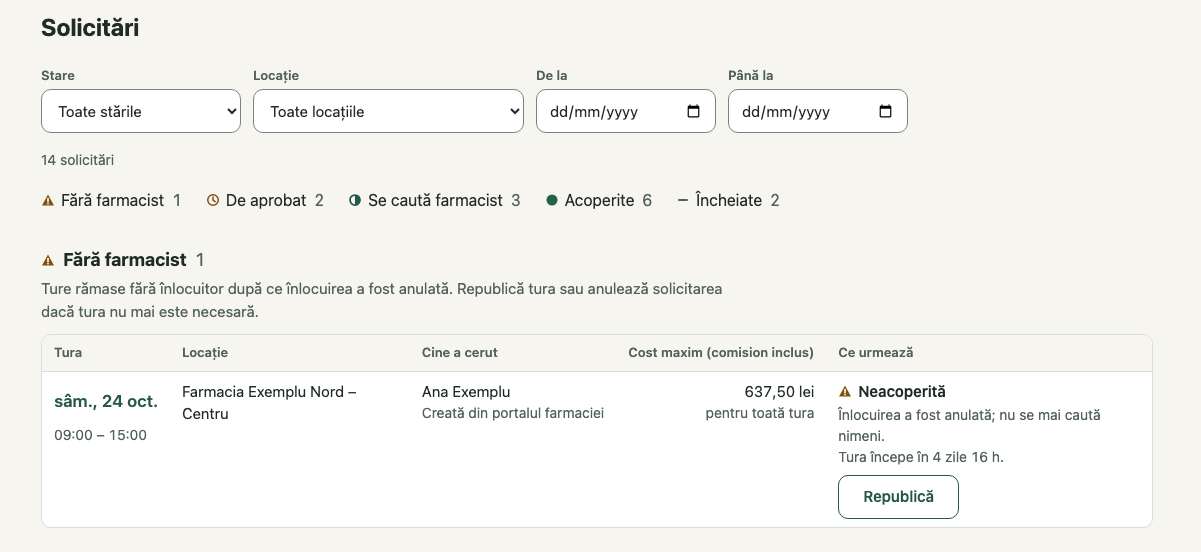Screen dimensions: 1201x552
Task: Select the Acoperite summary chip
Action: pyautogui.click(x=599, y=200)
